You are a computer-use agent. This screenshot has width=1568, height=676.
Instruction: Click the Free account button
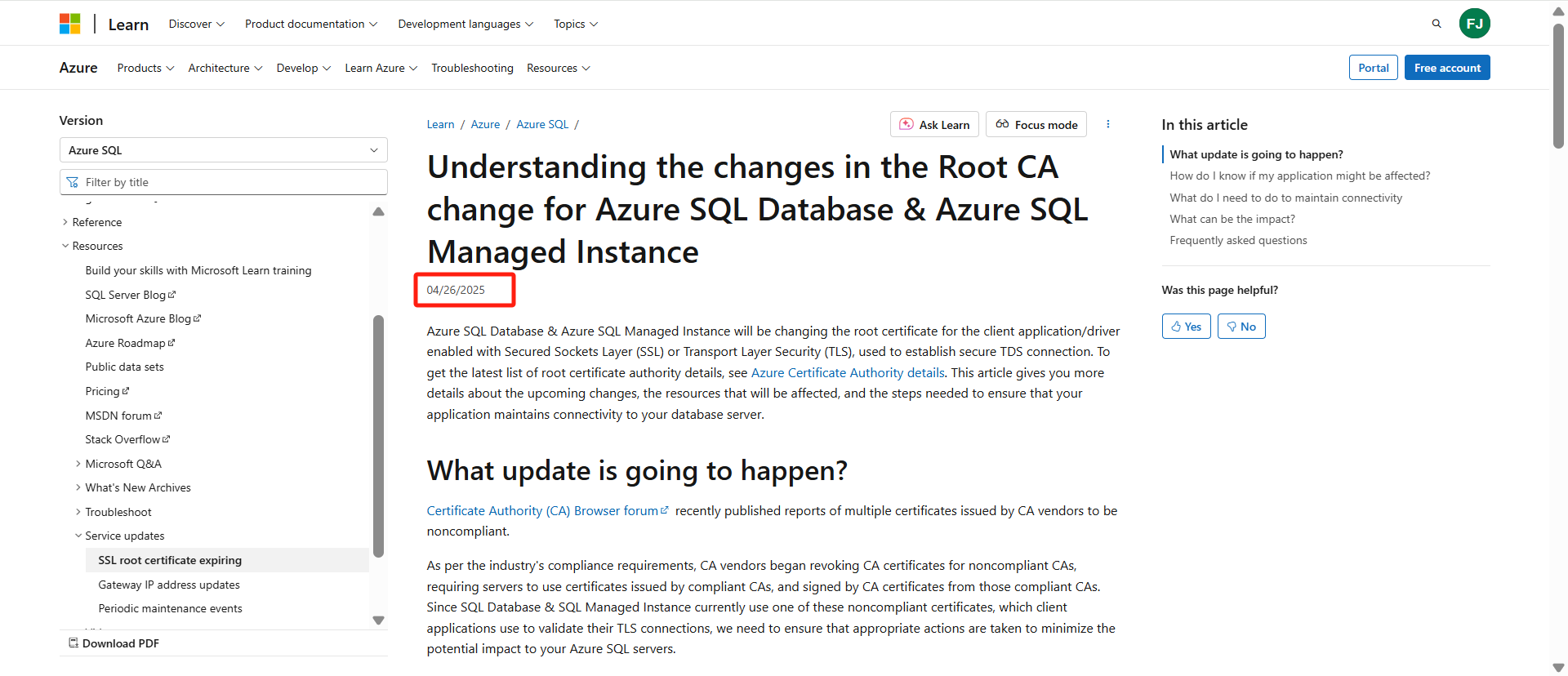(1447, 68)
